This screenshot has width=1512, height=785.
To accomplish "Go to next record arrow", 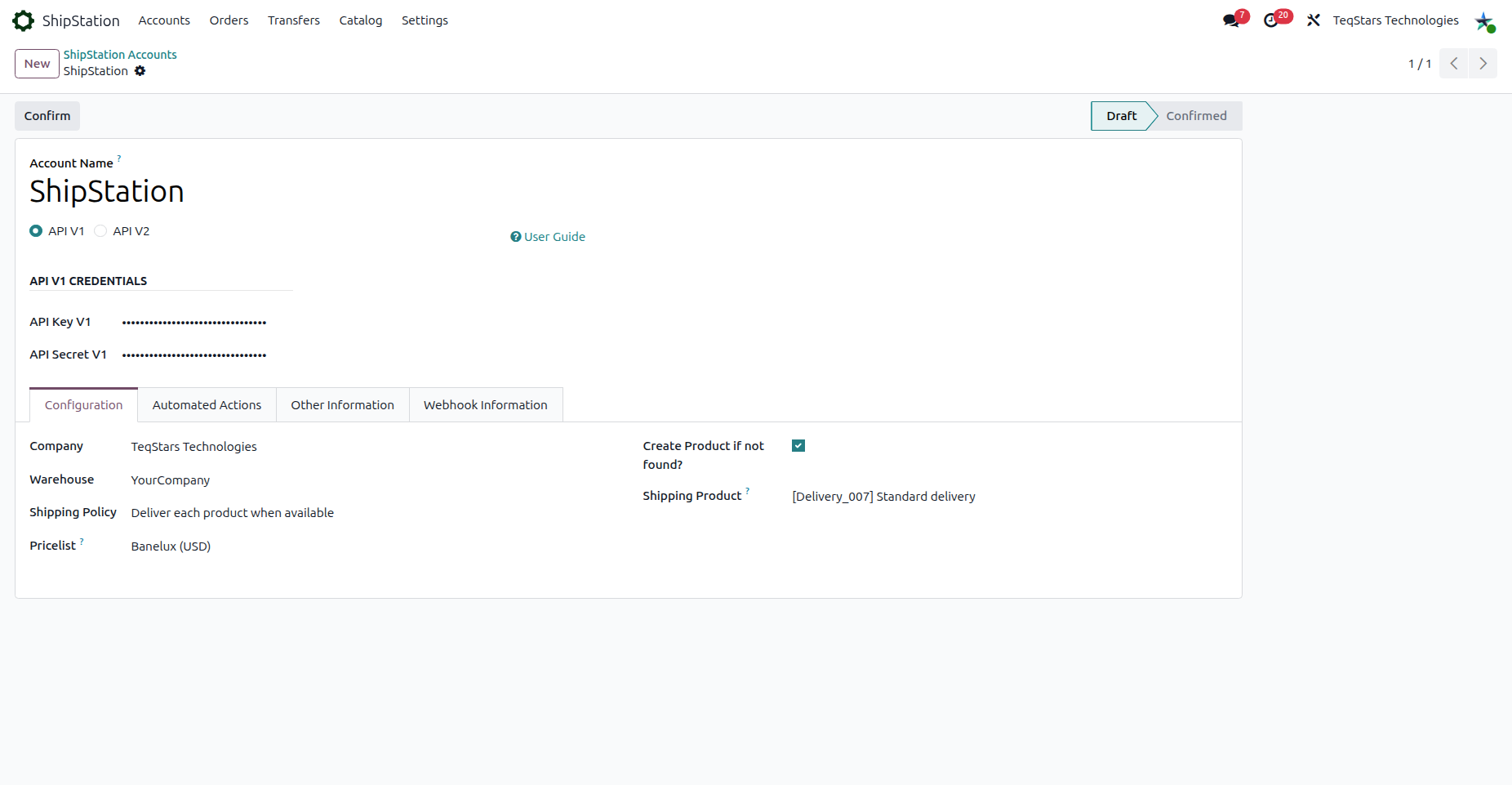I will (1483, 64).
